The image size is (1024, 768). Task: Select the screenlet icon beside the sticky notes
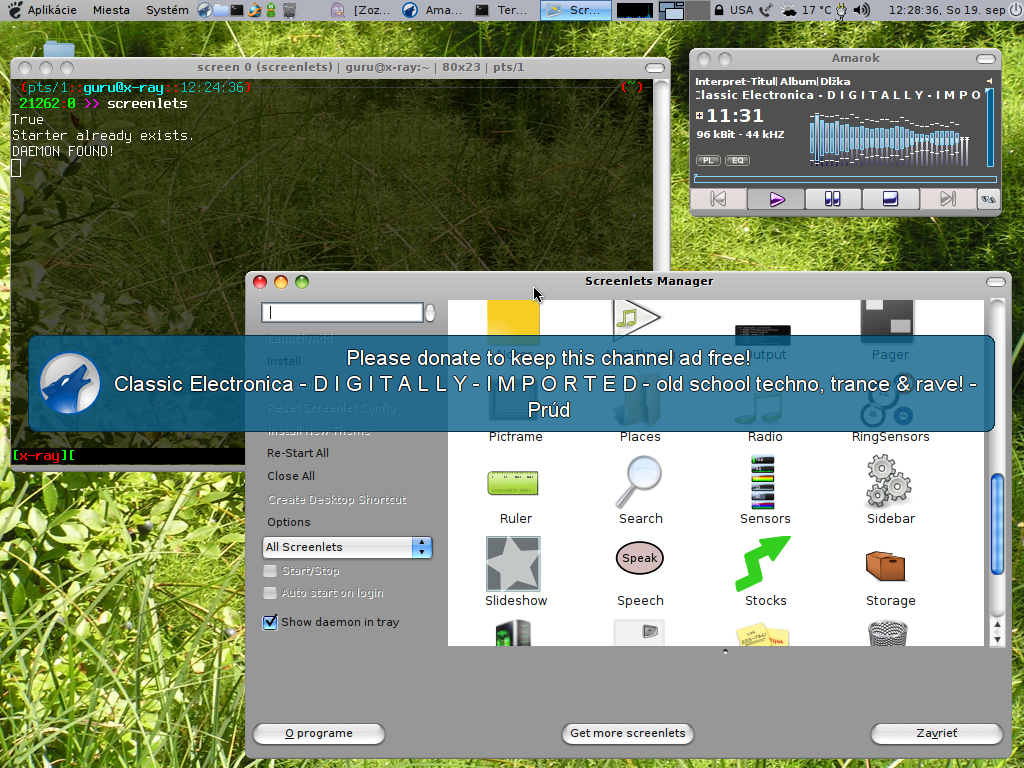click(639, 632)
